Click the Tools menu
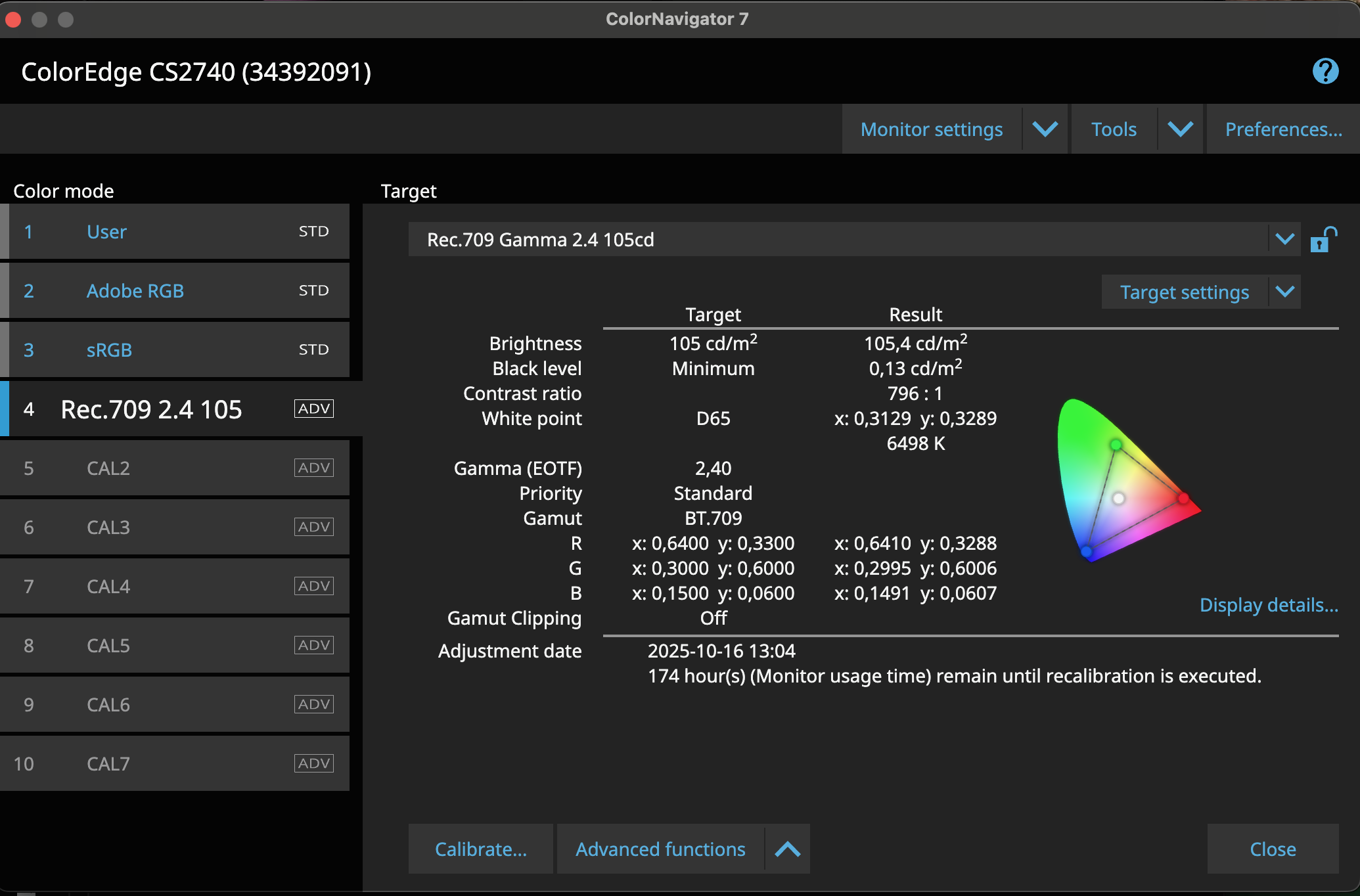 coord(1114,129)
